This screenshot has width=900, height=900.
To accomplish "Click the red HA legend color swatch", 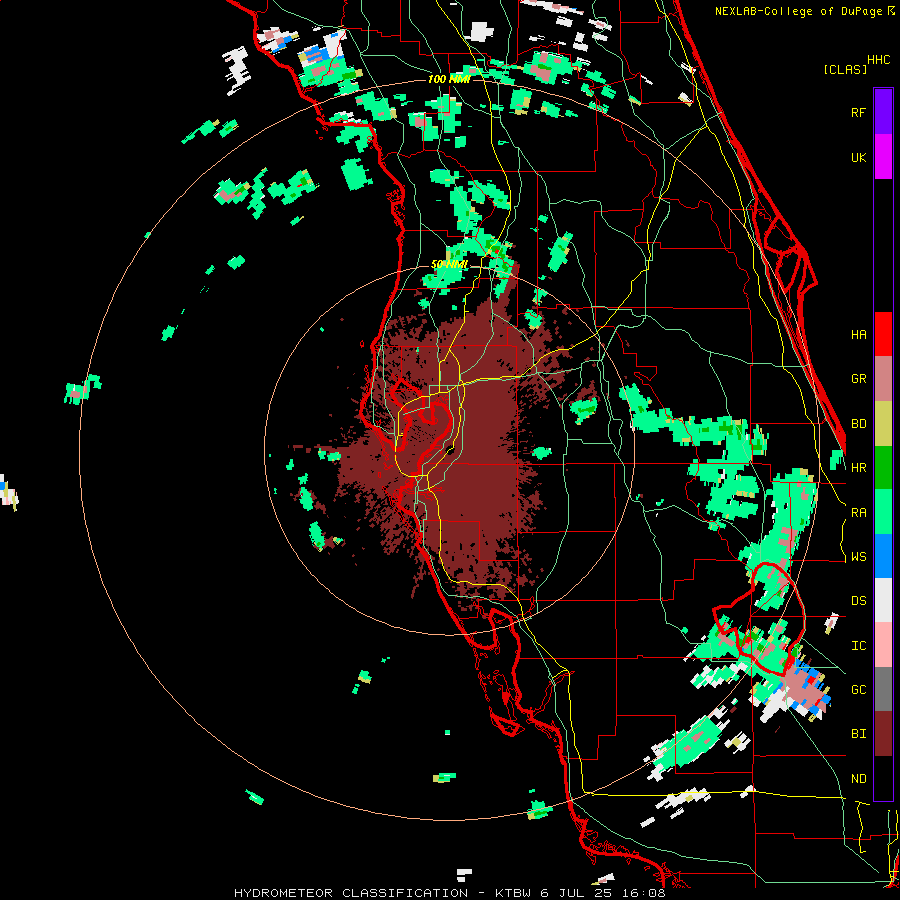I will tap(883, 334).
